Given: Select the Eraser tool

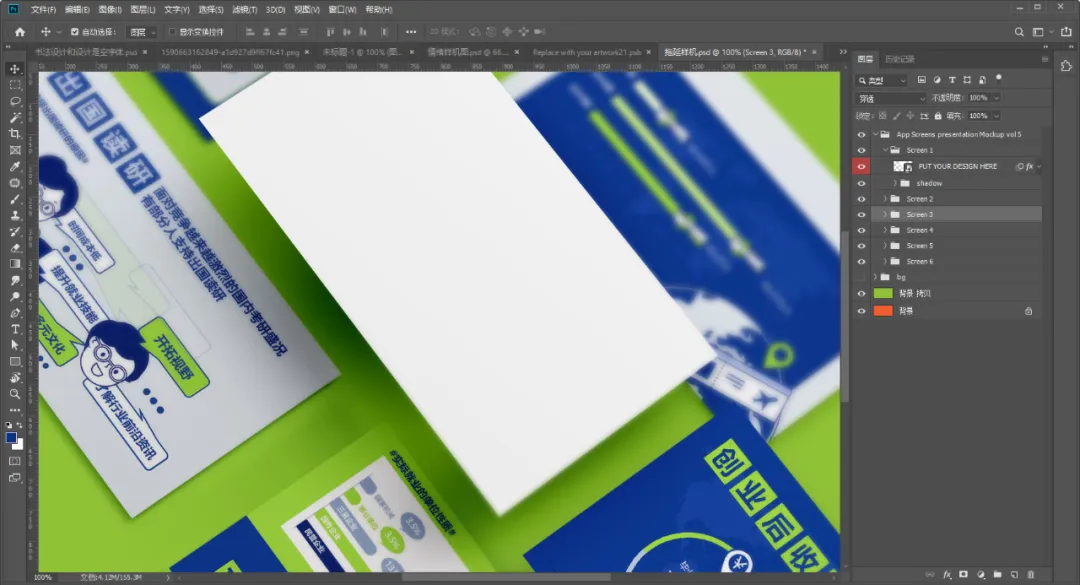Looking at the screenshot, I should click(14, 248).
